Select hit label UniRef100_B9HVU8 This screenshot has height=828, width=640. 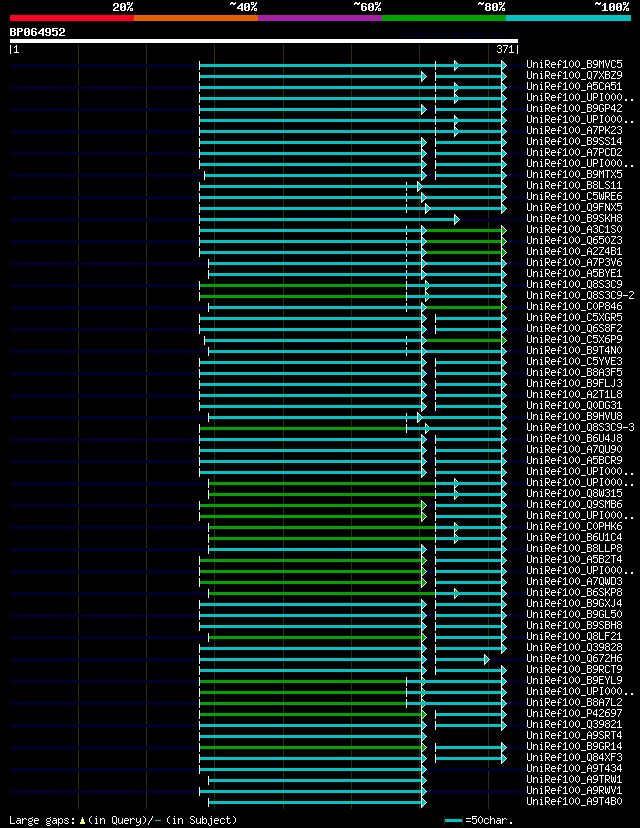(575, 417)
